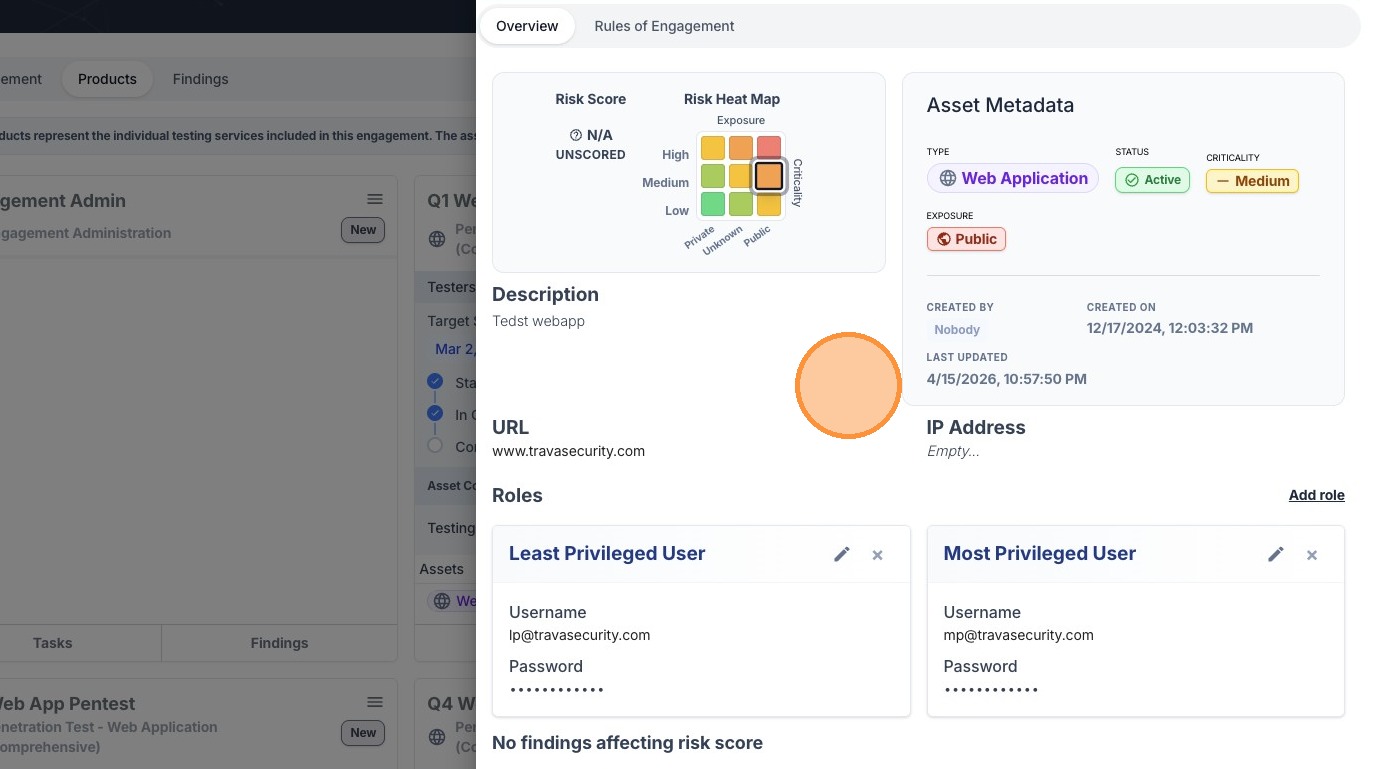Open the Findings tab in background page

coord(200,79)
